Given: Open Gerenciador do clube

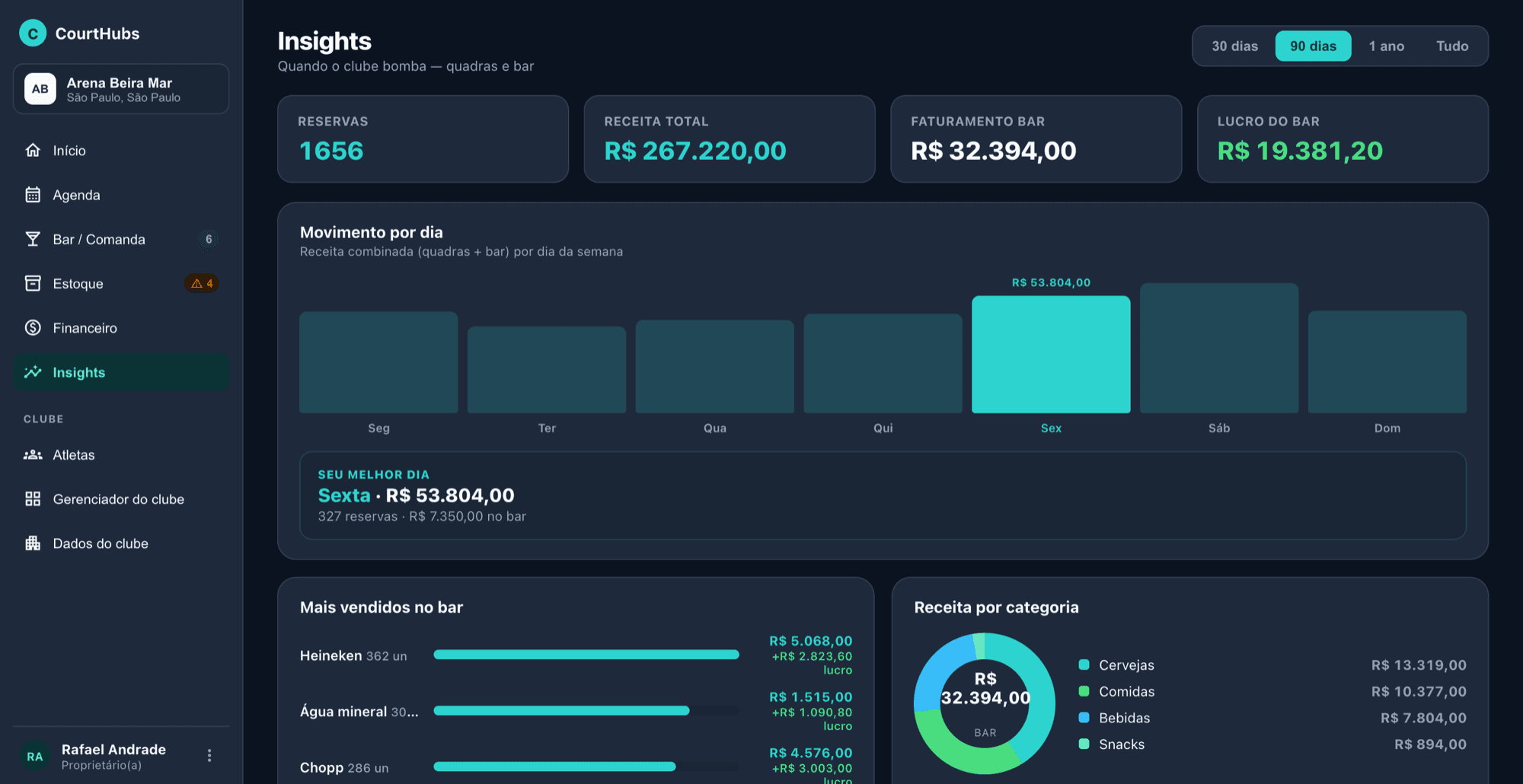Looking at the screenshot, I should tap(121, 499).
